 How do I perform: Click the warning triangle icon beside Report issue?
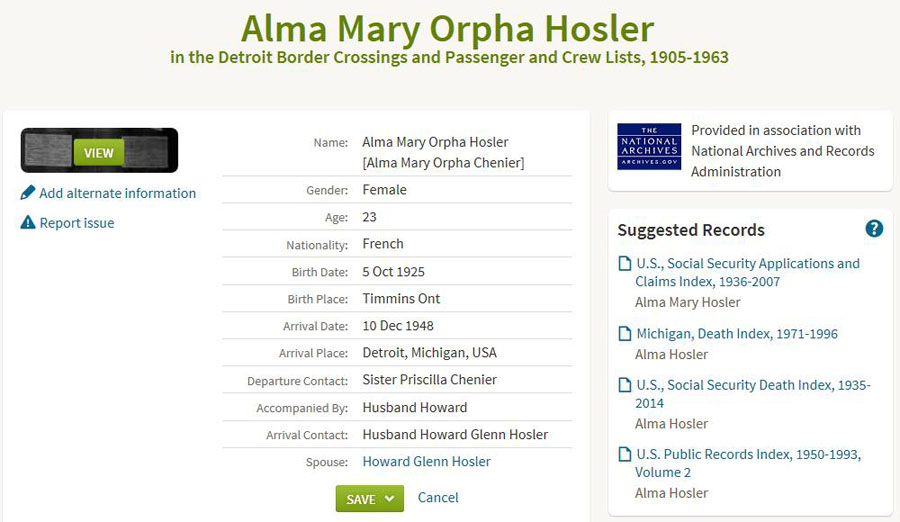coord(28,223)
